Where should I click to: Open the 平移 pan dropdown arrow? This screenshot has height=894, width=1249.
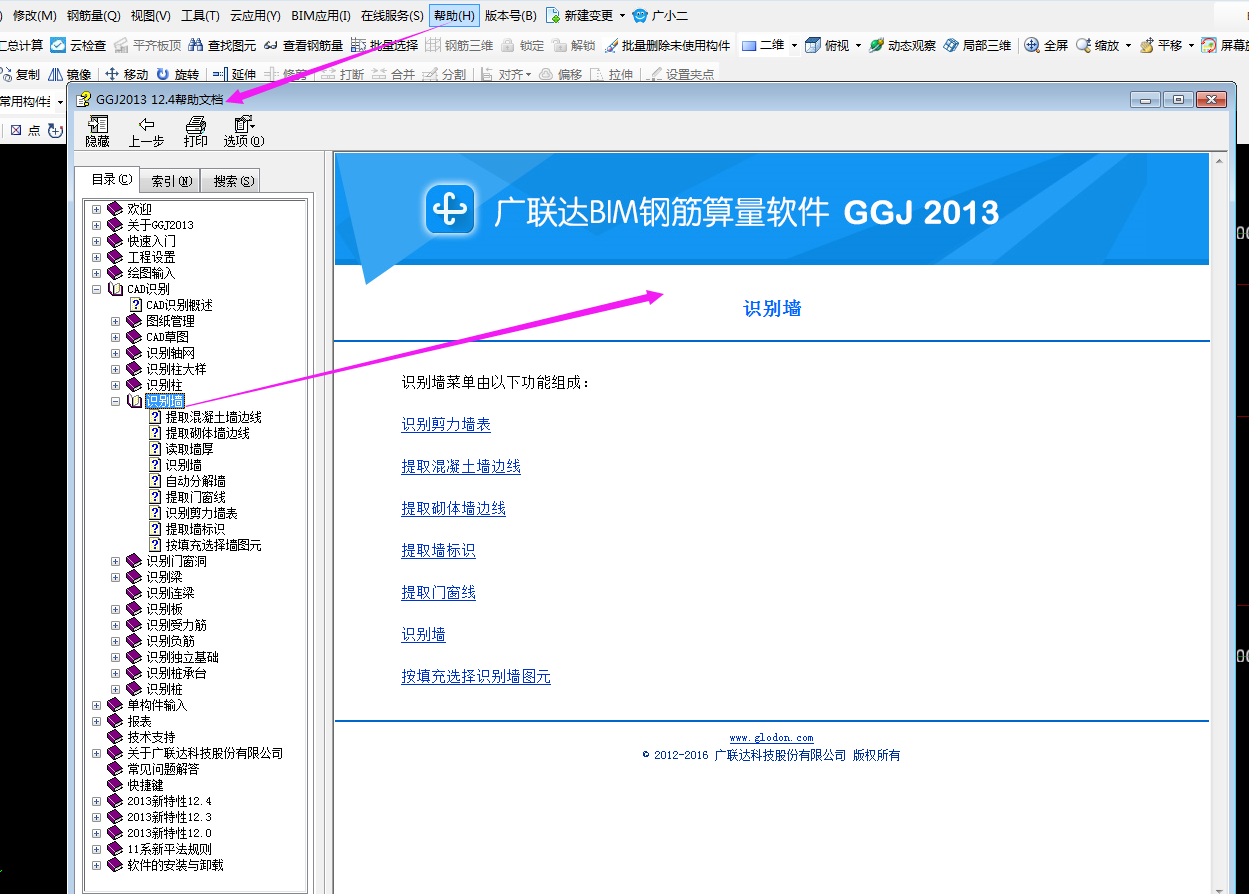tap(1191, 45)
